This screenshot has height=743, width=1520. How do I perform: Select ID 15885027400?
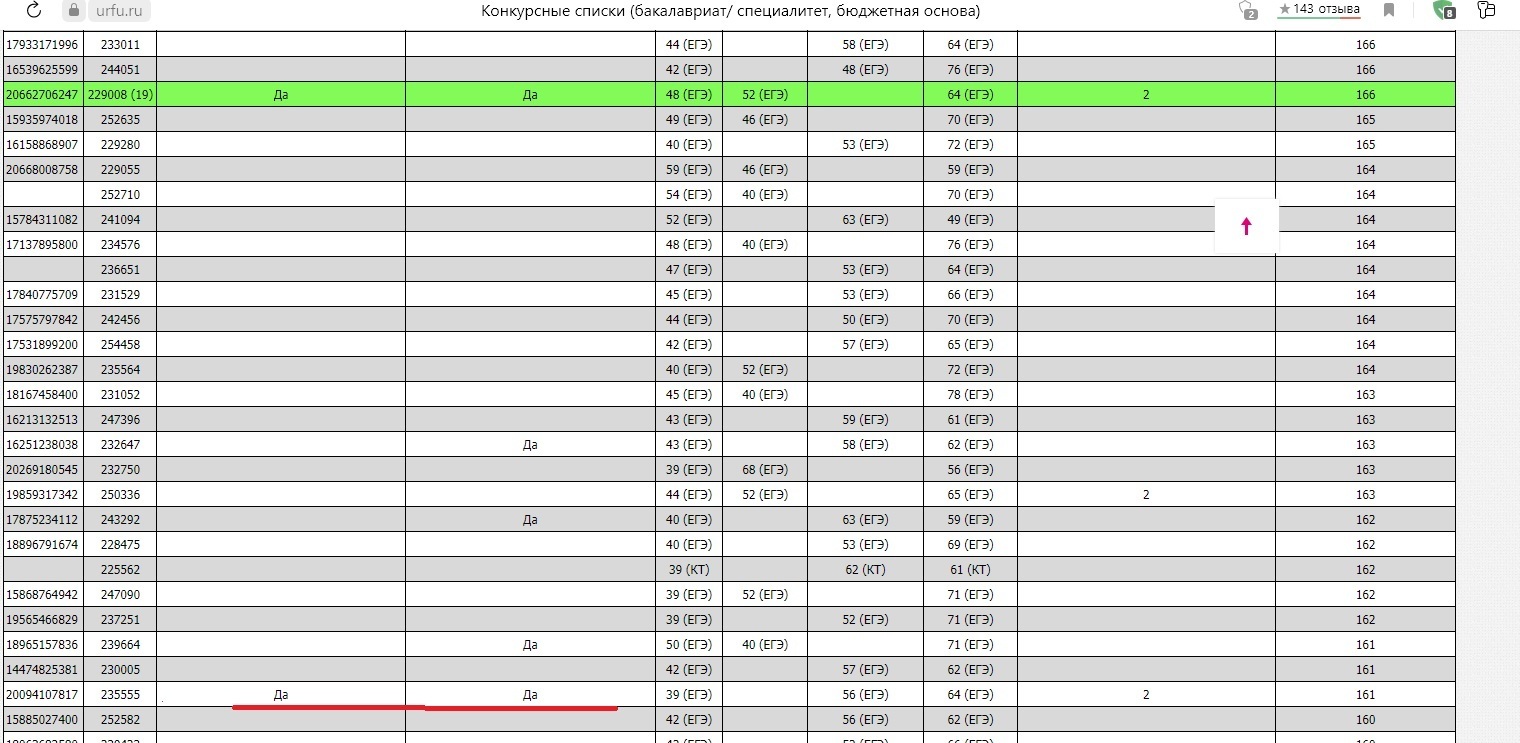pos(42,720)
